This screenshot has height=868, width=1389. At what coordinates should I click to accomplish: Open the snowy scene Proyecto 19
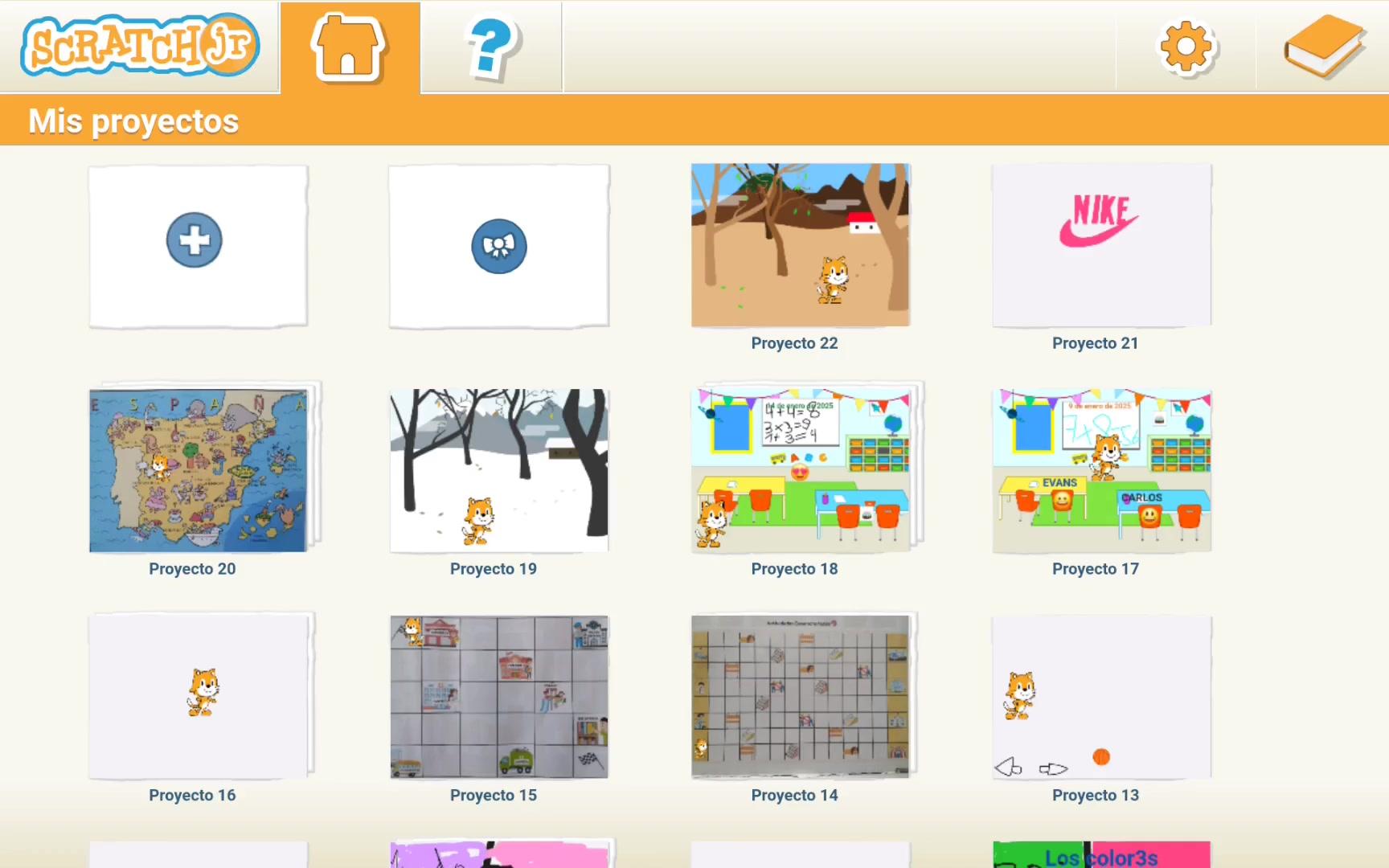(x=499, y=471)
